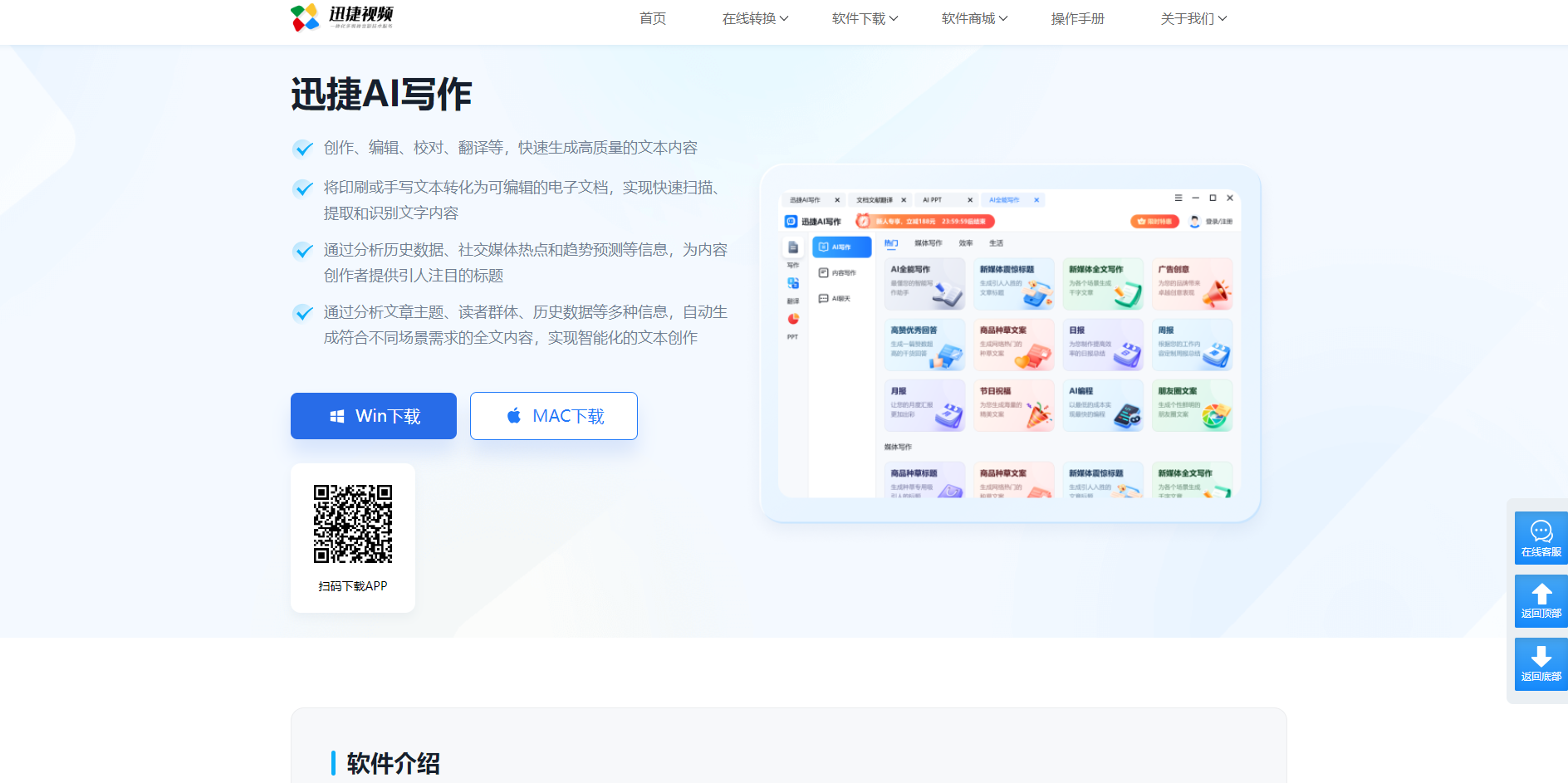The width and height of the screenshot is (1568, 783).
Task: Click the MAC下载 download button
Action: click(553, 415)
